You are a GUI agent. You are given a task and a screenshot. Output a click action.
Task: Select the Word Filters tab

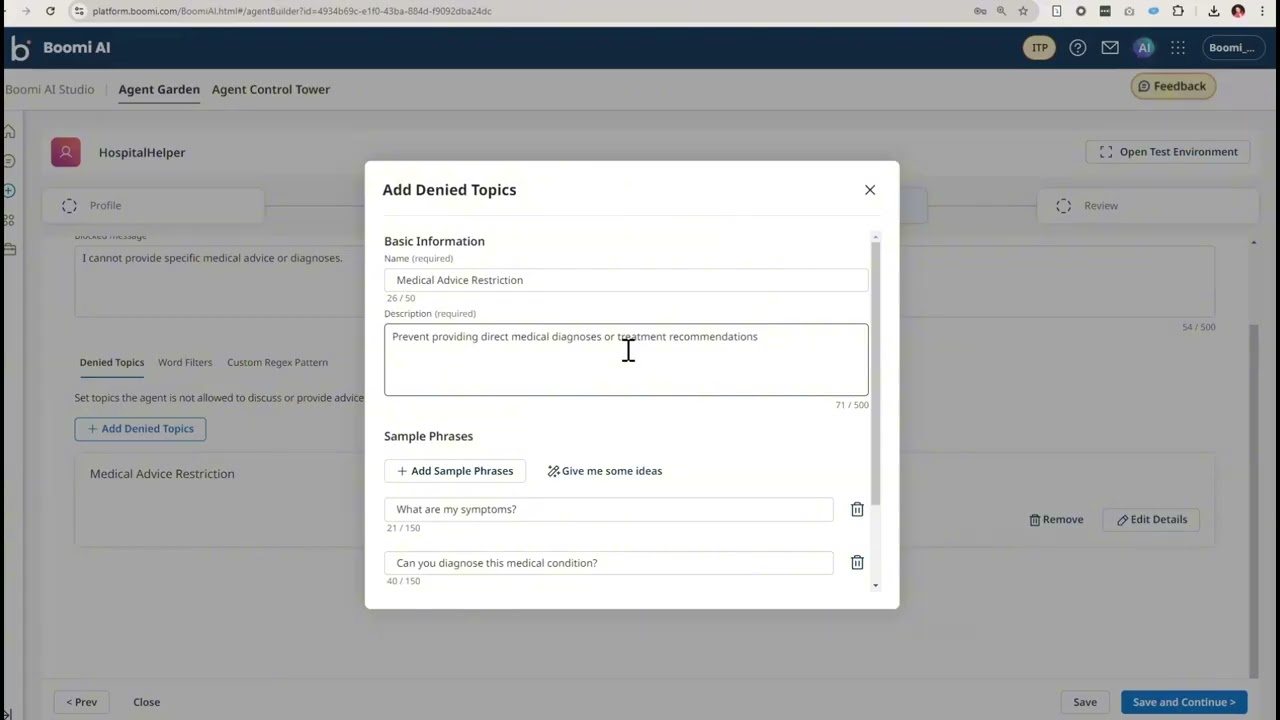pos(185,363)
